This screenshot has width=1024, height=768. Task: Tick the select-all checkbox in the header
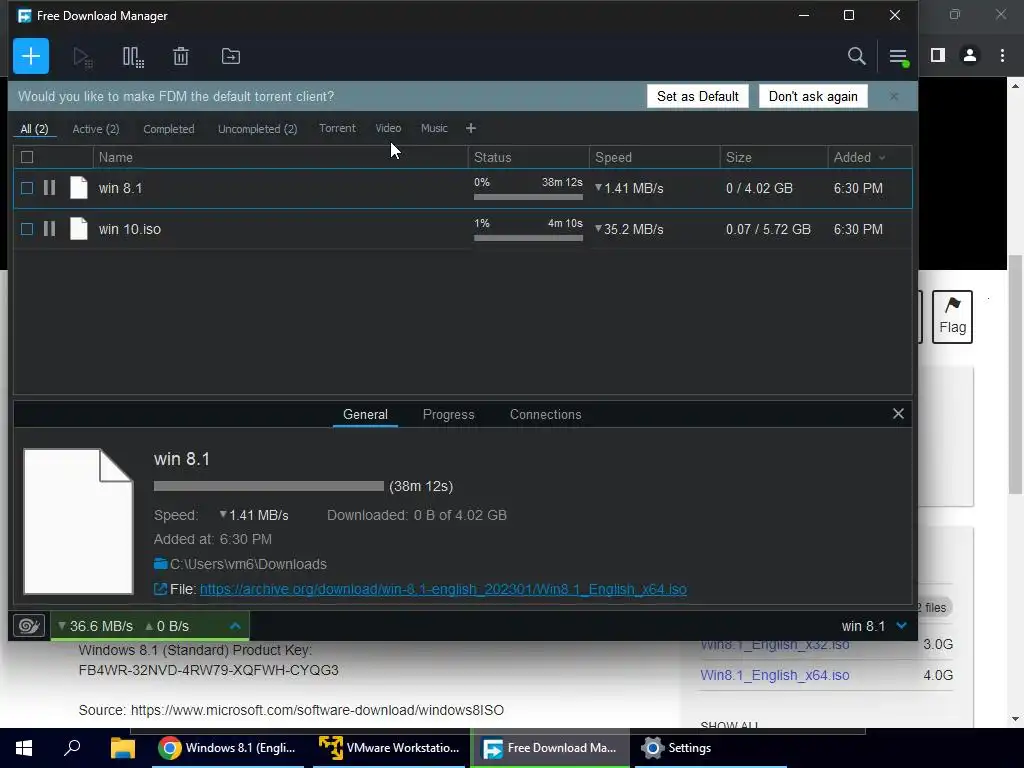(x=27, y=157)
